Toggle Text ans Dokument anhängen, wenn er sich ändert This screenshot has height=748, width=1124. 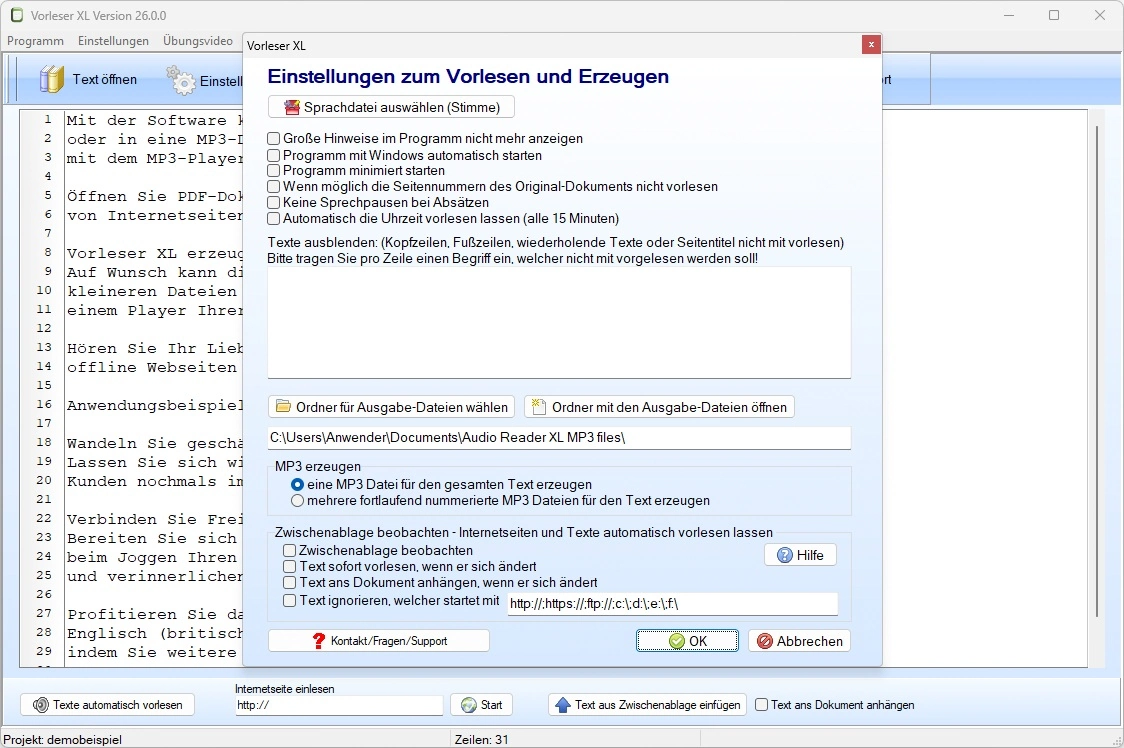tap(290, 582)
